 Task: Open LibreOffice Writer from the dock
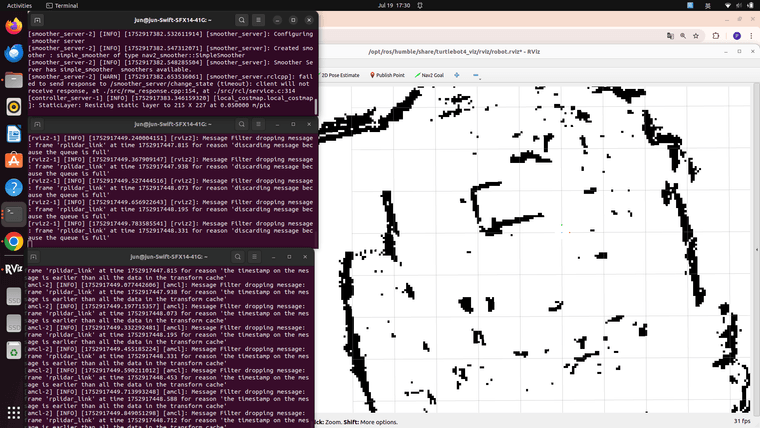14,134
